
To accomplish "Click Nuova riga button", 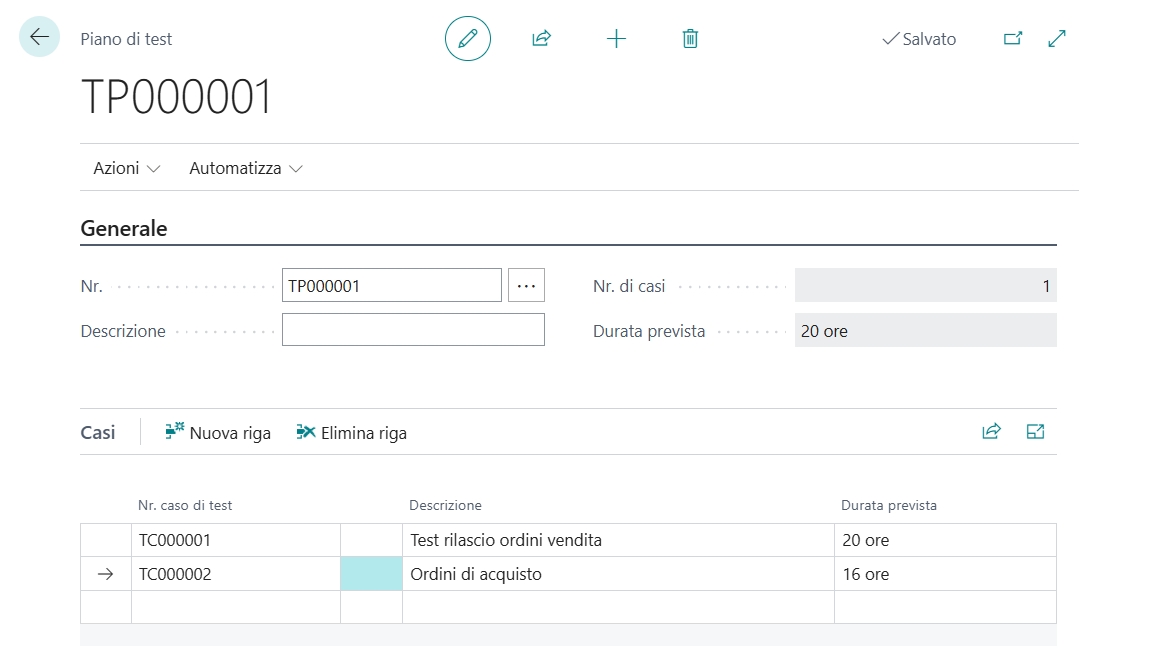I will point(218,433).
